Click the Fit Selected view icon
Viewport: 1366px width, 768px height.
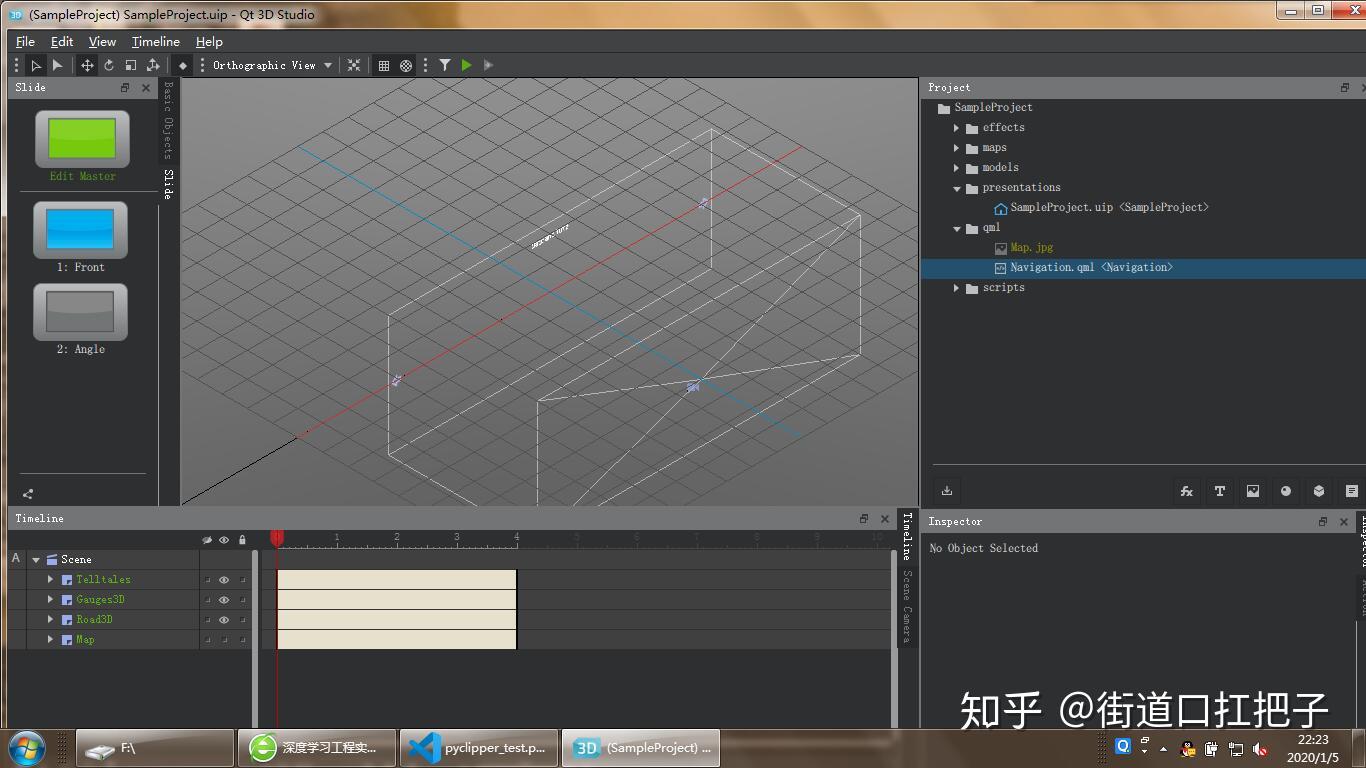point(353,65)
